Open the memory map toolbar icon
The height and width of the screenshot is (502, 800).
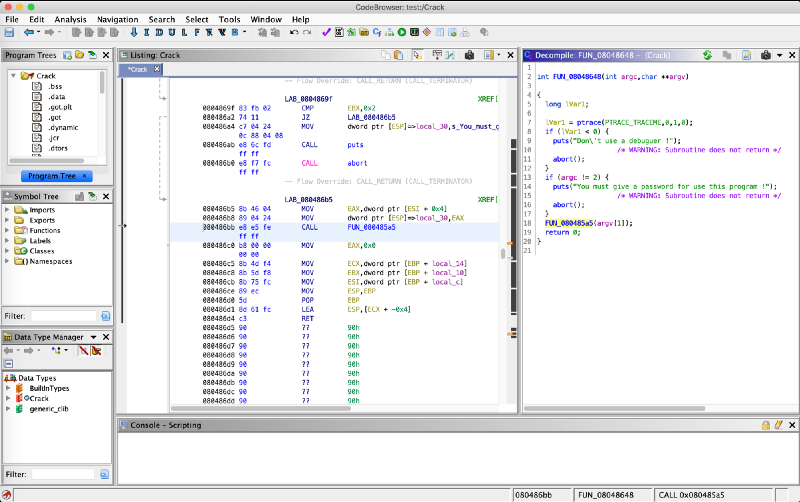pos(414,32)
